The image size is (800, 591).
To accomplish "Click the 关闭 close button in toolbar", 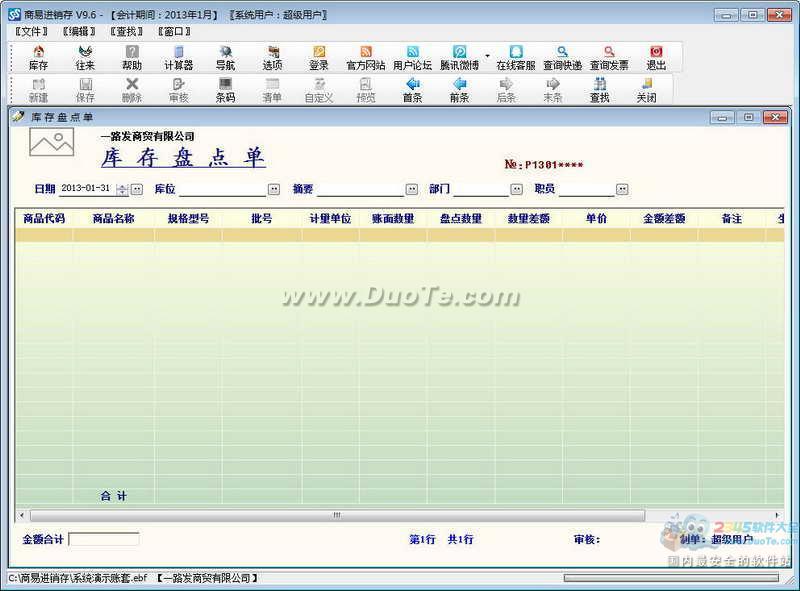I will [646, 90].
